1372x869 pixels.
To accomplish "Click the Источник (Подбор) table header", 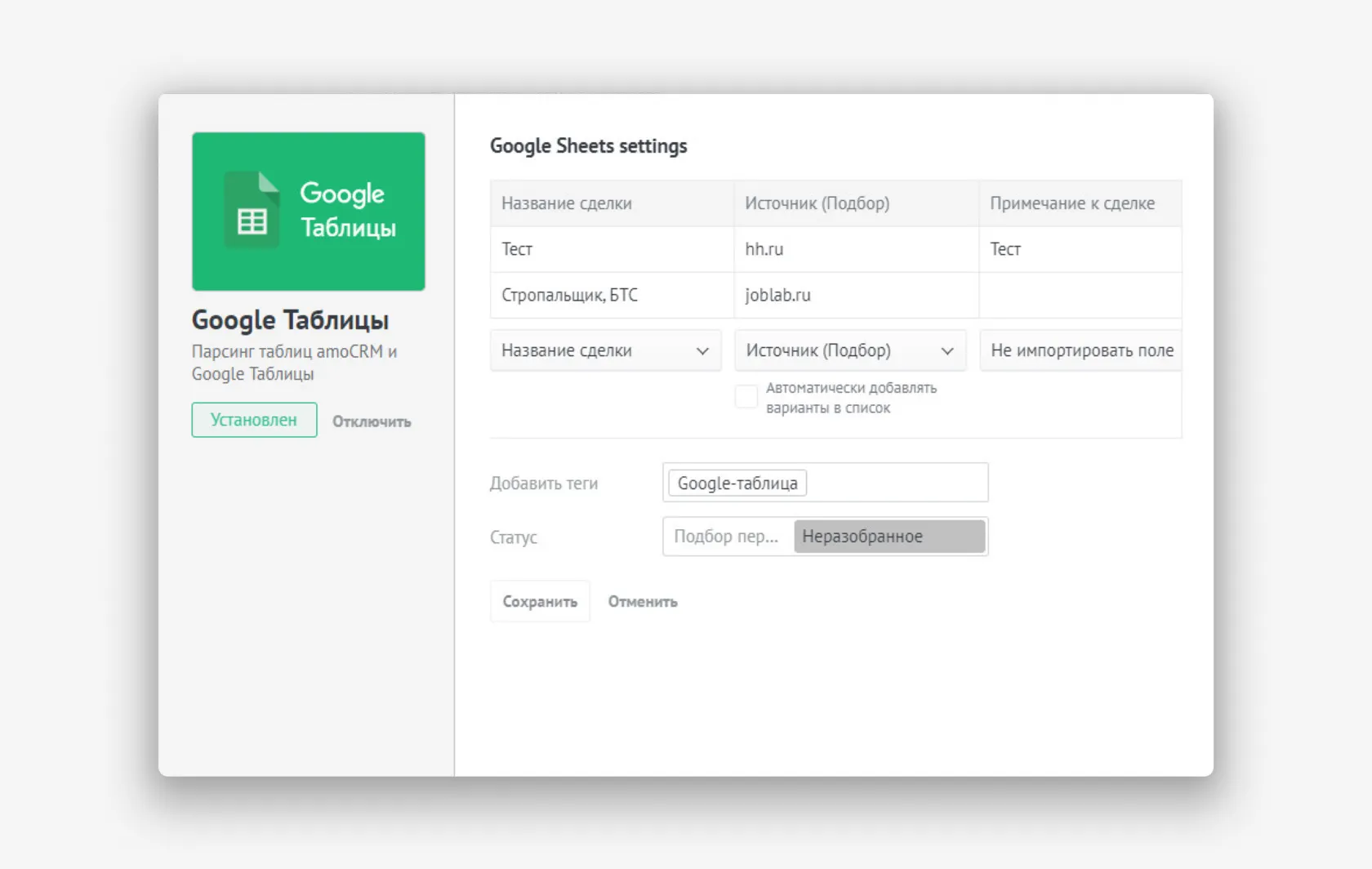I will [856, 203].
